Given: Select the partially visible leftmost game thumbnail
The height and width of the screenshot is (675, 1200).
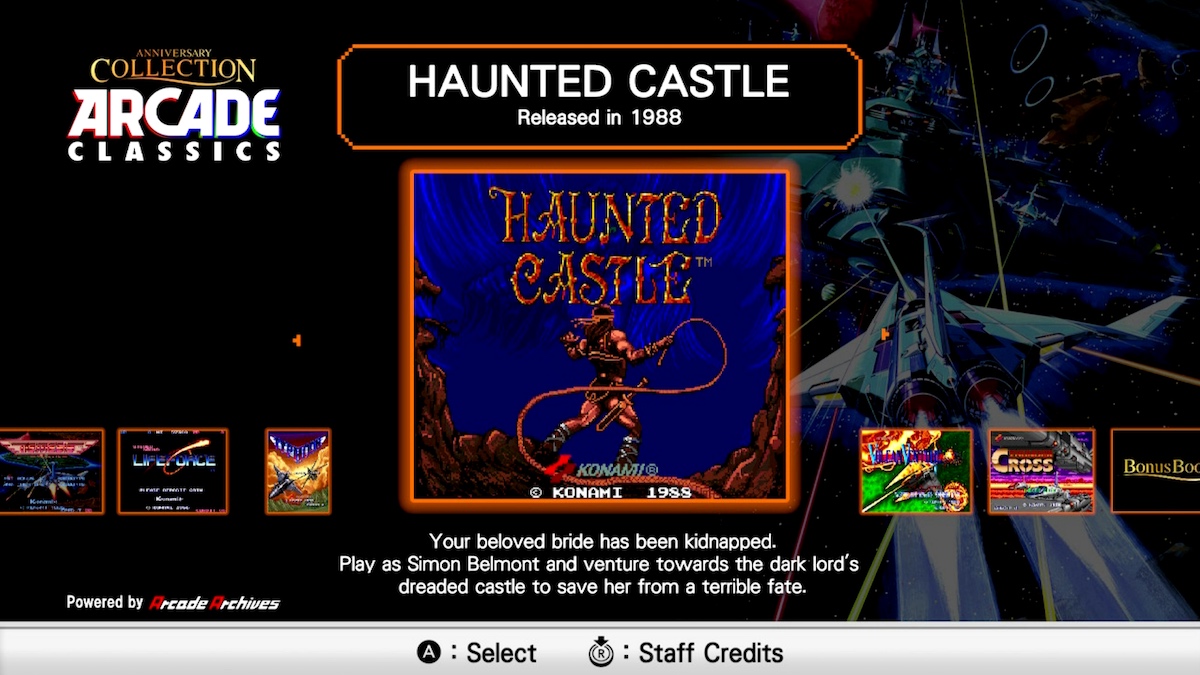Looking at the screenshot, I should coord(51,471).
